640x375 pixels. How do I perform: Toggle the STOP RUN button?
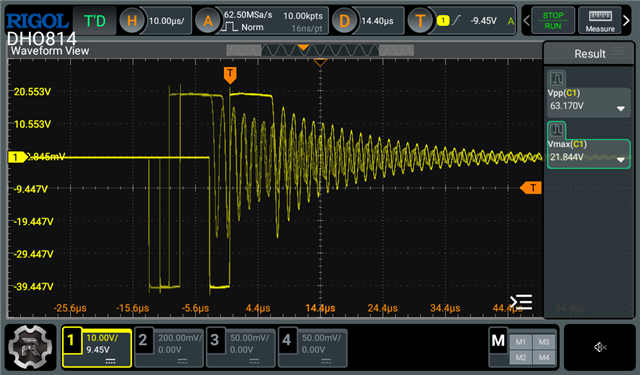click(x=553, y=20)
